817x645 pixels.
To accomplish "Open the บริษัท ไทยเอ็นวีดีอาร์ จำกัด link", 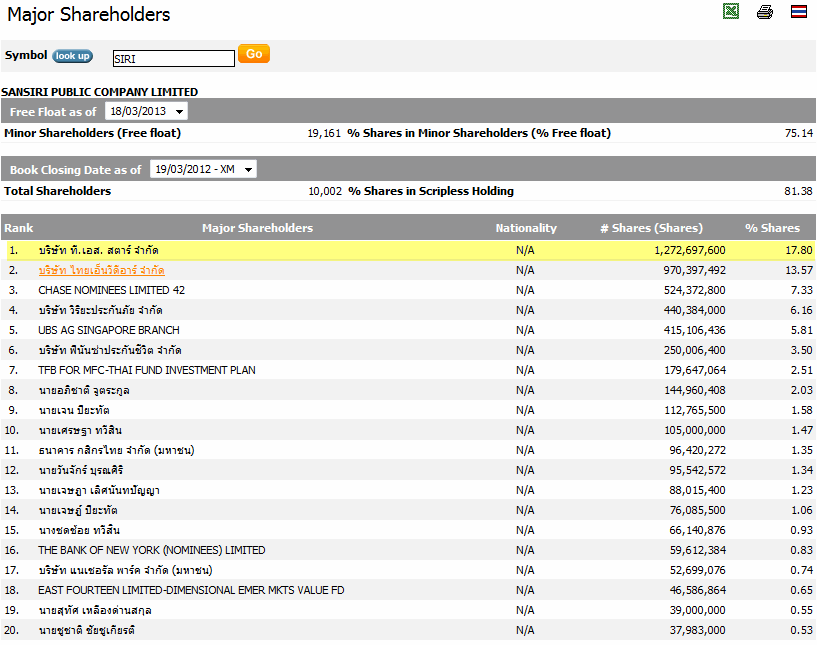I will pos(102,270).
